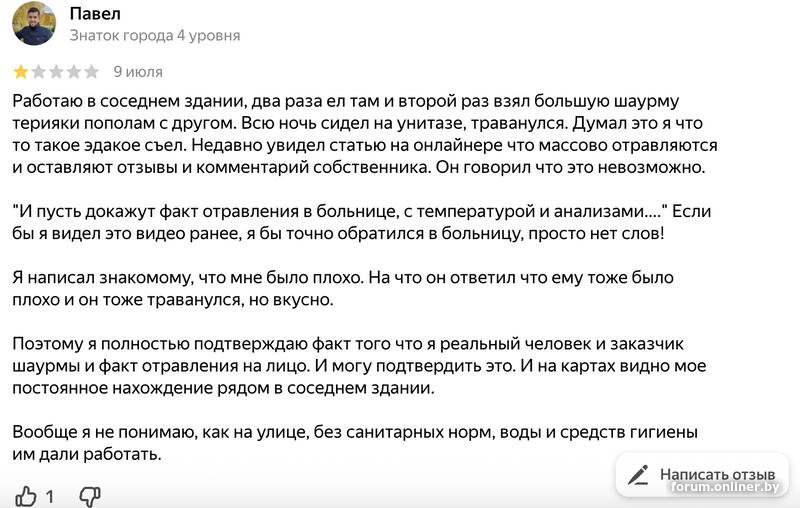
Task: Open Павел's profile avatar photo
Action: [x=34, y=23]
